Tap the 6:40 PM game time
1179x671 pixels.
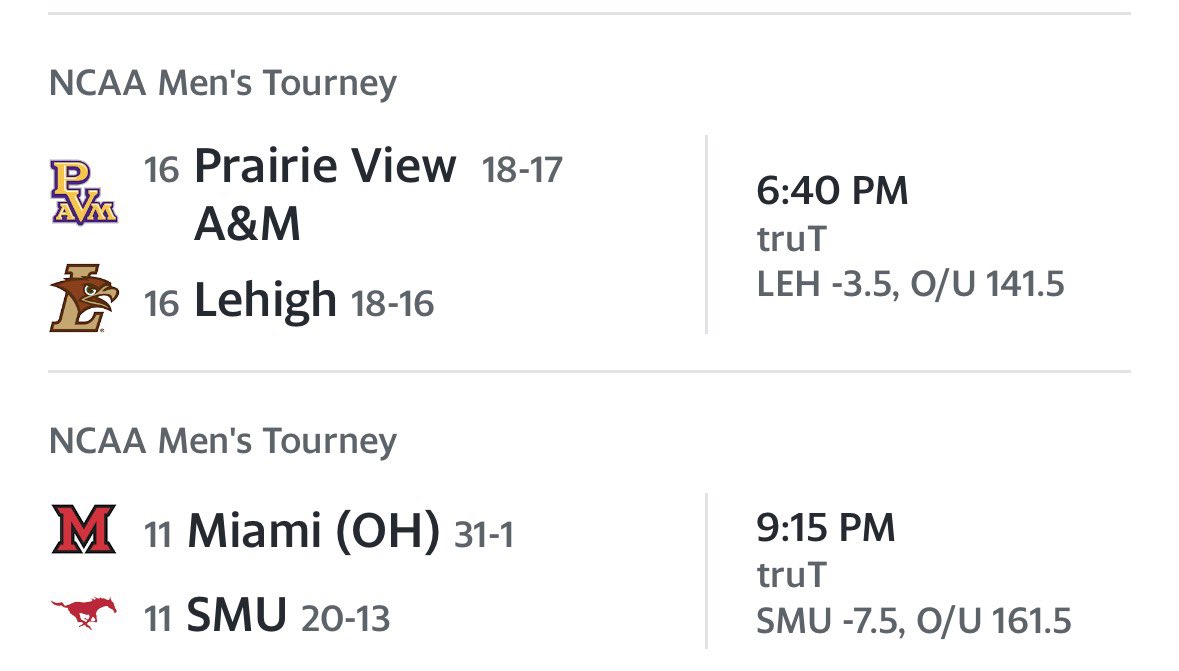[832, 190]
